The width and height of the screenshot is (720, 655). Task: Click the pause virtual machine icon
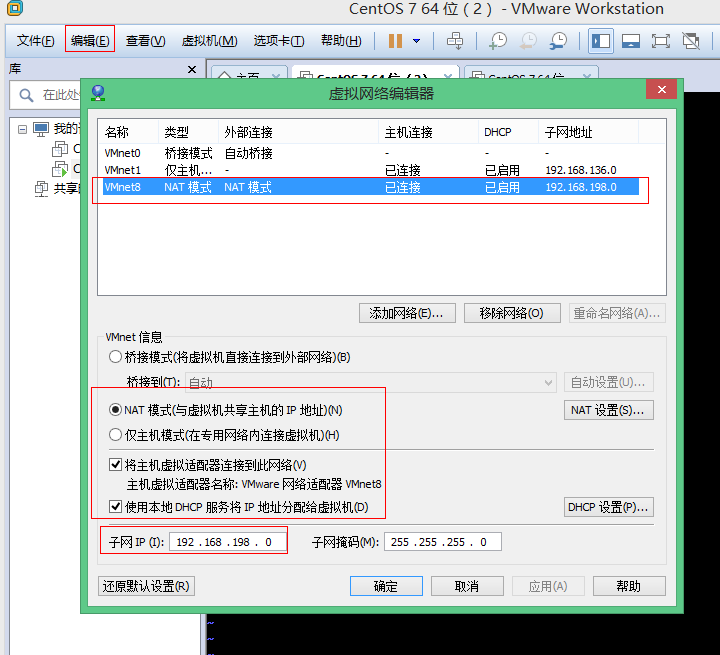[395, 41]
